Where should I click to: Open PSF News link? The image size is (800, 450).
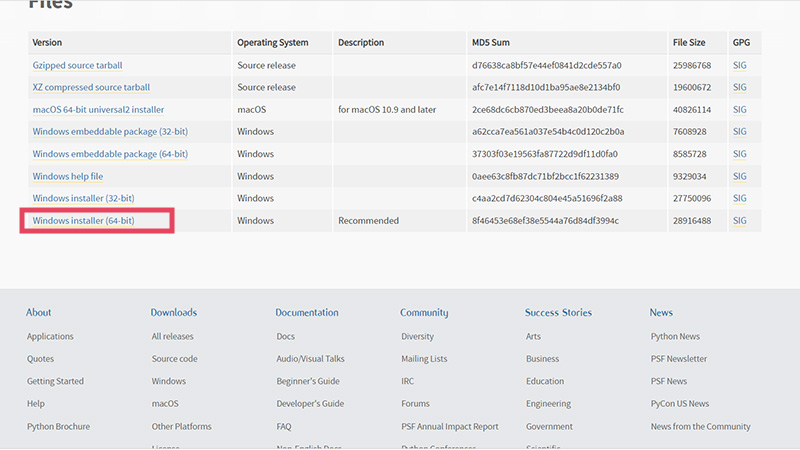pyautogui.click(x=668, y=381)
